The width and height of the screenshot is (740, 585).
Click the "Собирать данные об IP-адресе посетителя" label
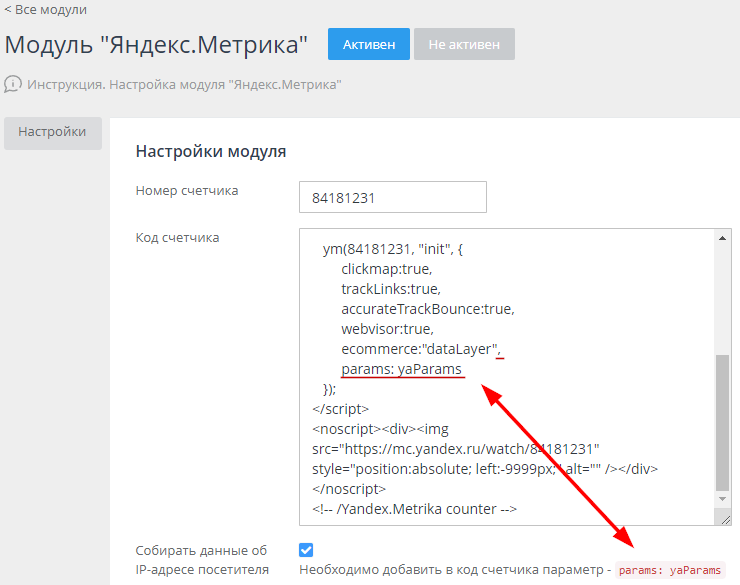pyautogui.click(x=202, y=560)
